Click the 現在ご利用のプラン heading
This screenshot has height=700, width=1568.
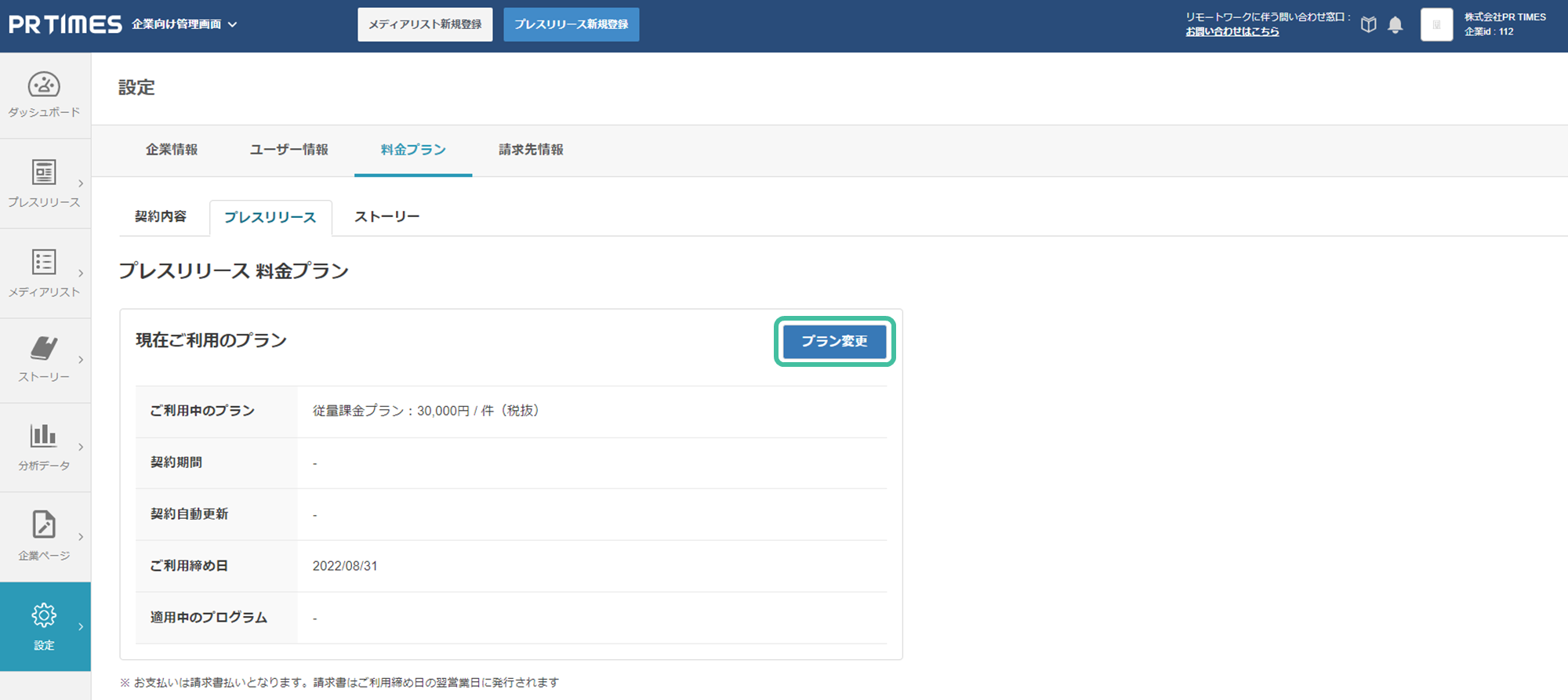(212, 340)
